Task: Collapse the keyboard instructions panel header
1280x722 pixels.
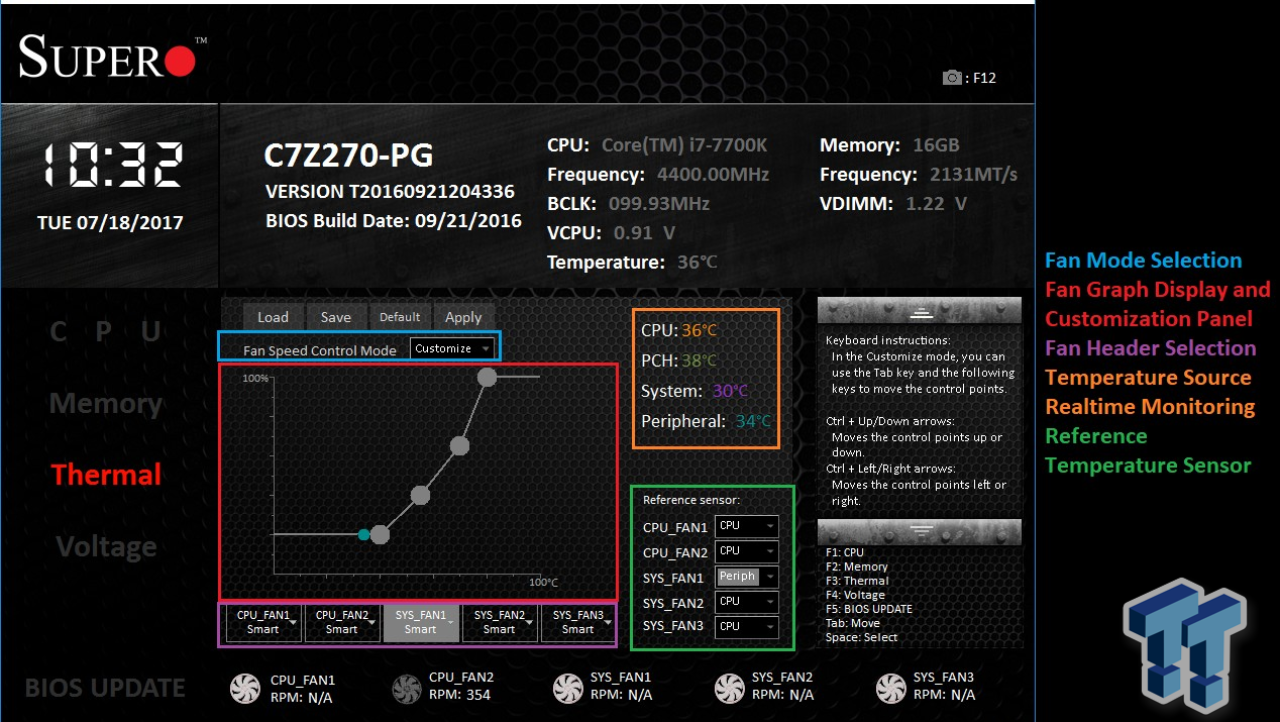Action: coord(919,310)
